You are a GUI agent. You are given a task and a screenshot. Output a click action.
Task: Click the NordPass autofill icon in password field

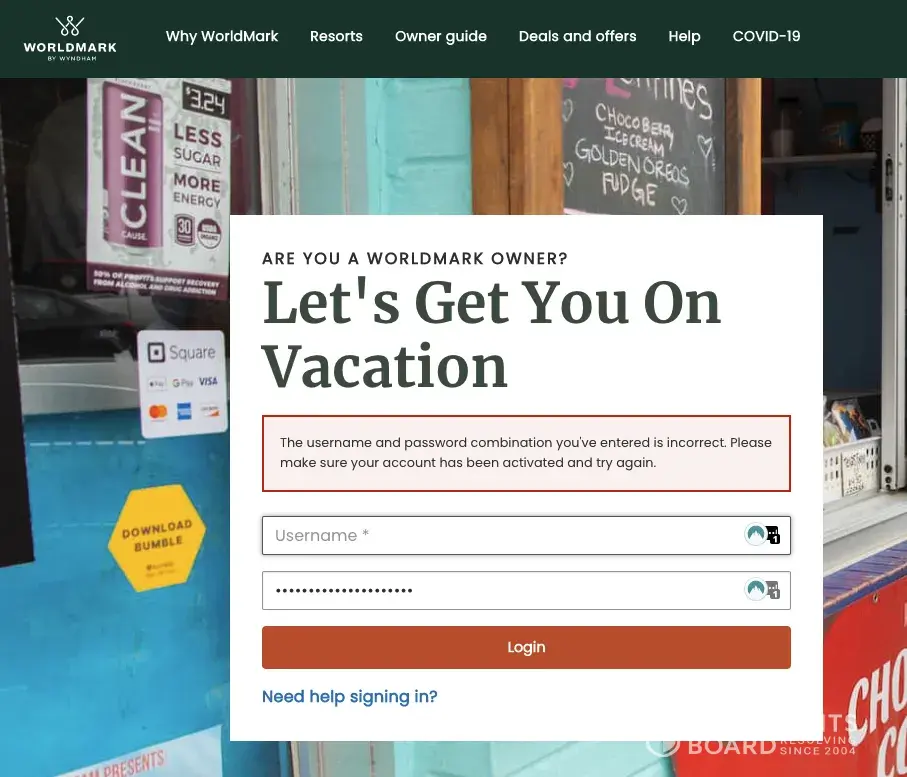pos(755,589)
